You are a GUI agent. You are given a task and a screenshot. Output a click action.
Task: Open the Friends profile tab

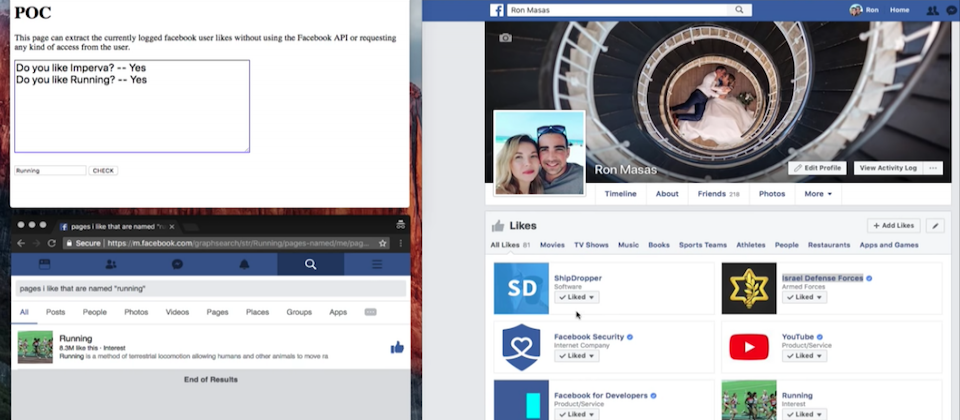click(x=719, y=194)
